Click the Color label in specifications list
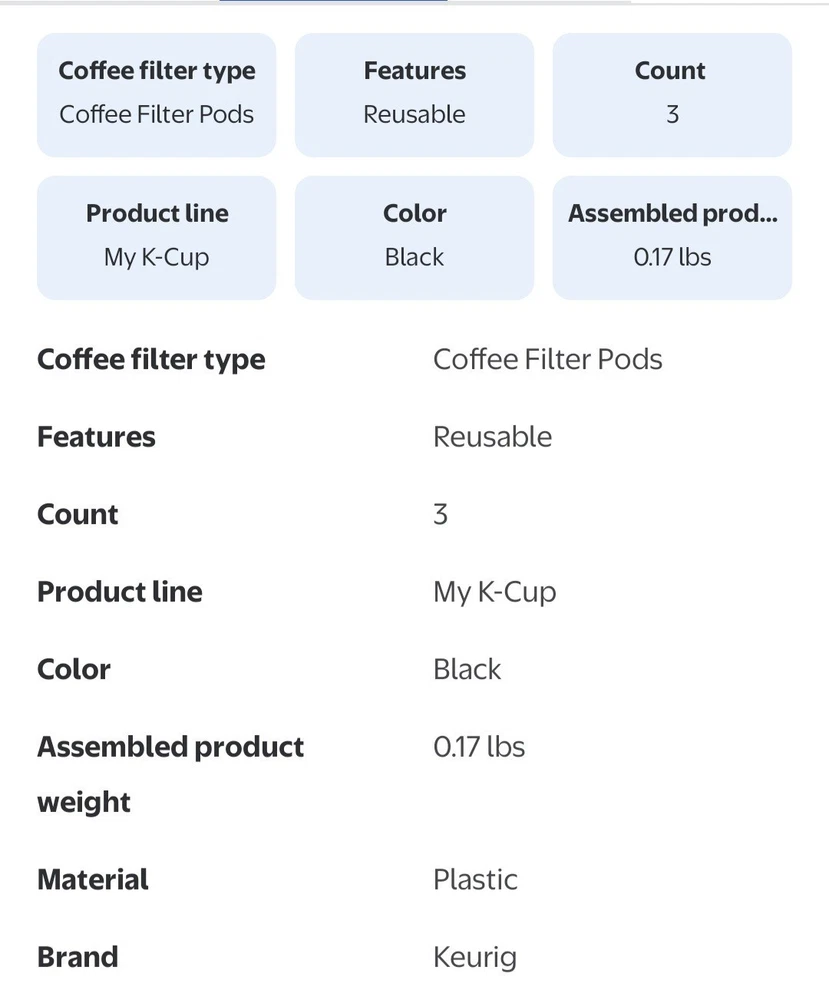 click(x=74, y=669)
